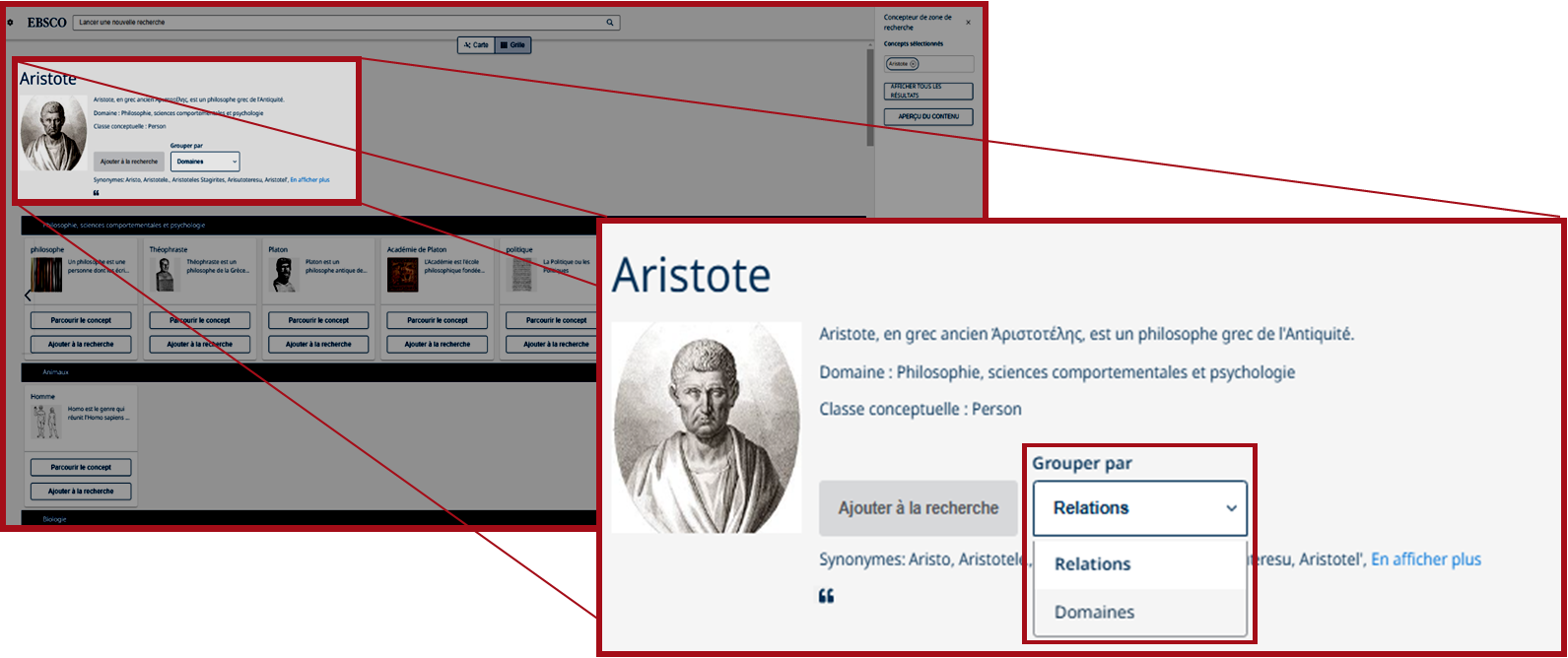Screen dimensions: 1568x658
Task: Remove the Aristote chip from selected concepts
Action: (x=913, y=64)
